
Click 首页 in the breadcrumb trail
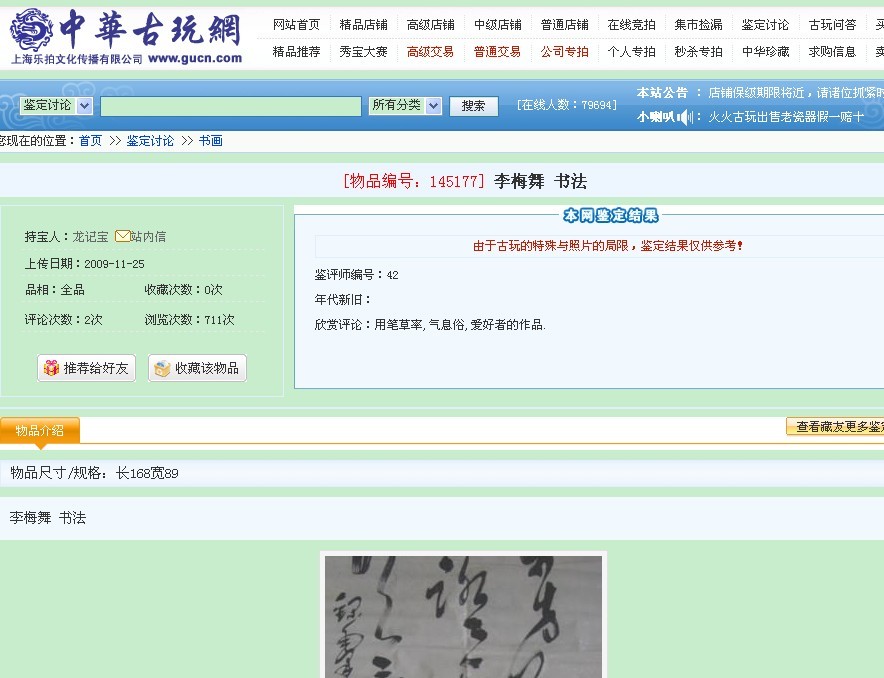[90, 141]
